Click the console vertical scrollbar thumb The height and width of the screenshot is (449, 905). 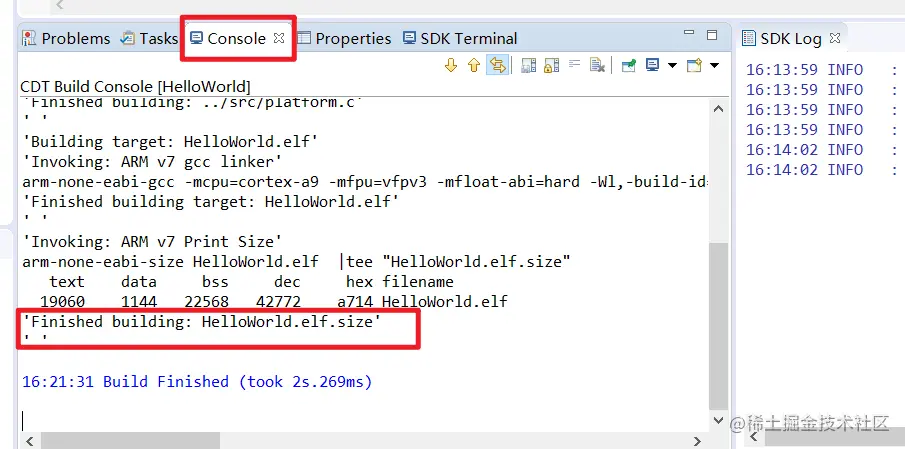point(718,325)
